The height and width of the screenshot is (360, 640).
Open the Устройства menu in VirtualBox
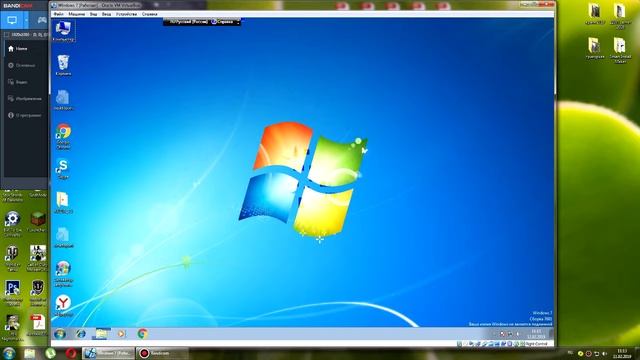(x=126, y=14)
